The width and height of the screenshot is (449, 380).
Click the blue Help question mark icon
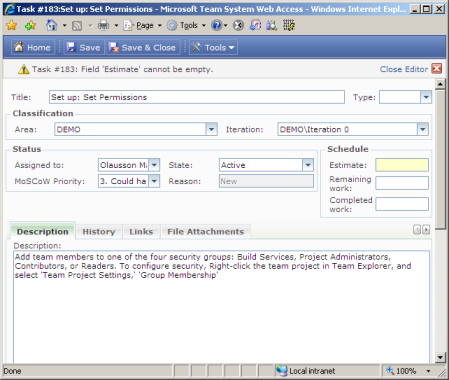[217, 25]
